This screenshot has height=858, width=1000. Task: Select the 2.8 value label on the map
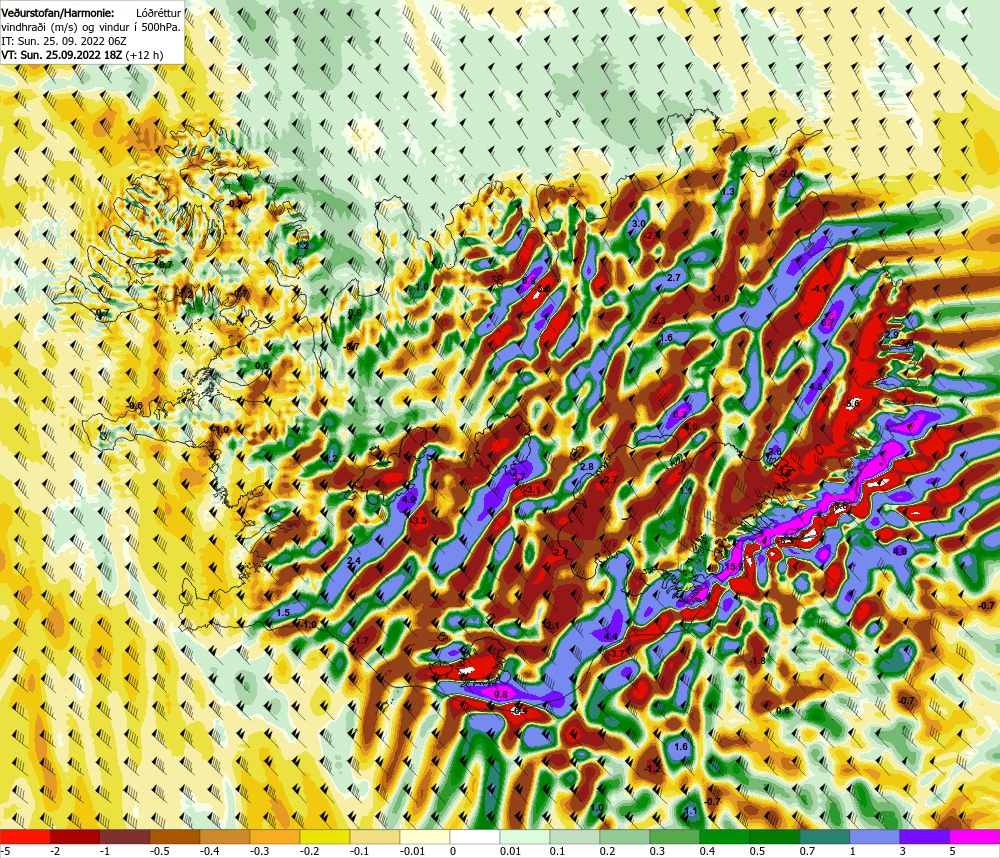[586, 467]
